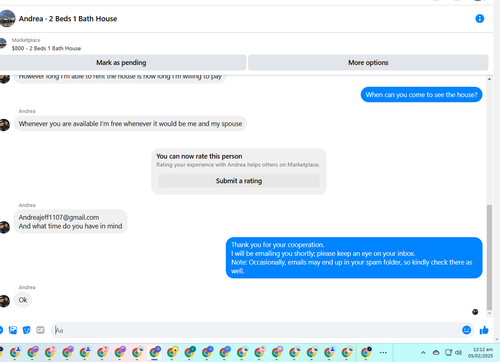Click Andrea's avatar beside the Ok message
Viewport: 500px width, 362px height.
coord(5,301)
